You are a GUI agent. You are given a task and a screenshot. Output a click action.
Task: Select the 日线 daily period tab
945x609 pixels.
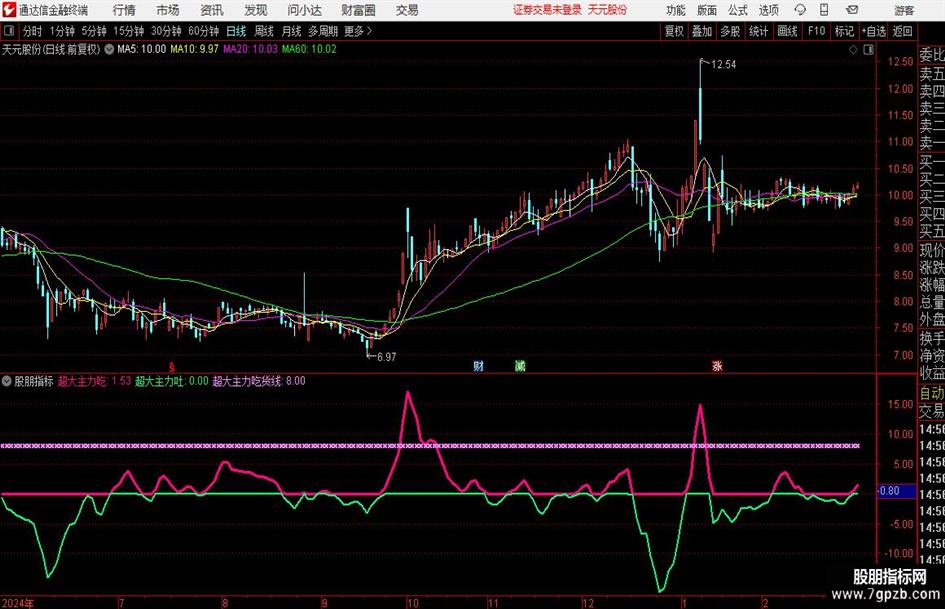[x=236, y=31]
